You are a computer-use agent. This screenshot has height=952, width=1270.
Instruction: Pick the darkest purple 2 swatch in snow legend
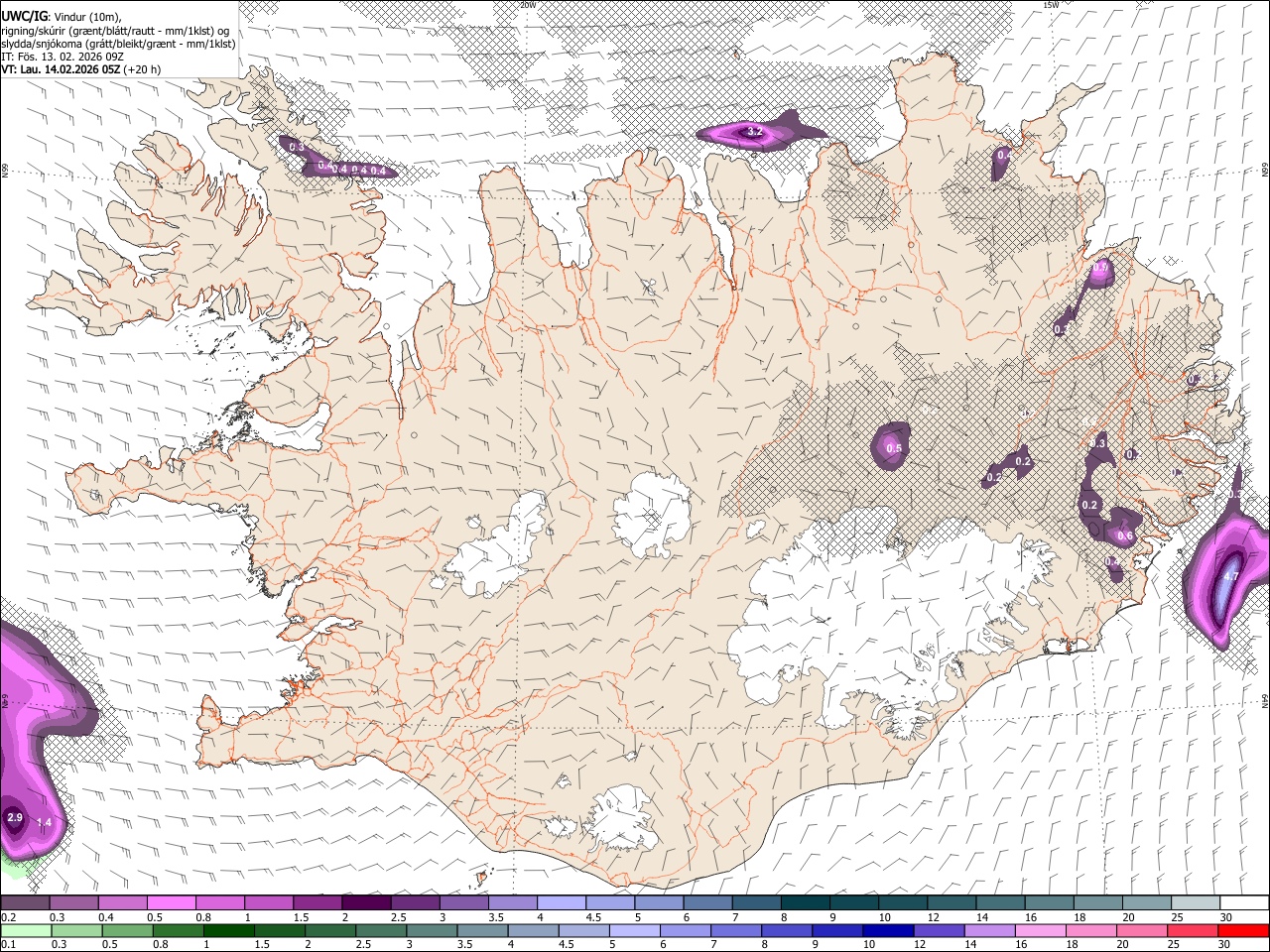point(366,903)
